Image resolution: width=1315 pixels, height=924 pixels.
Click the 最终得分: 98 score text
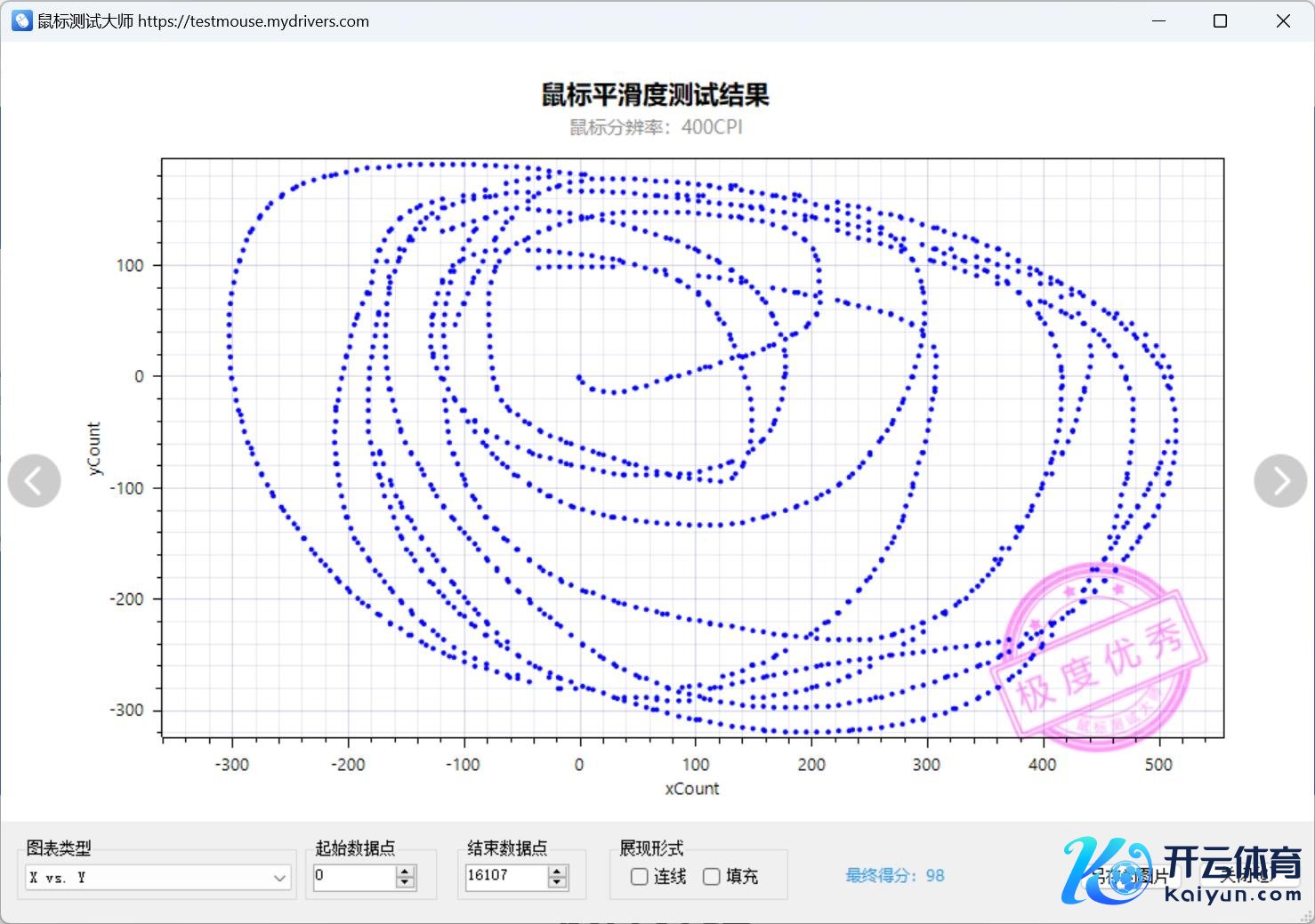[x=894, y=876]
